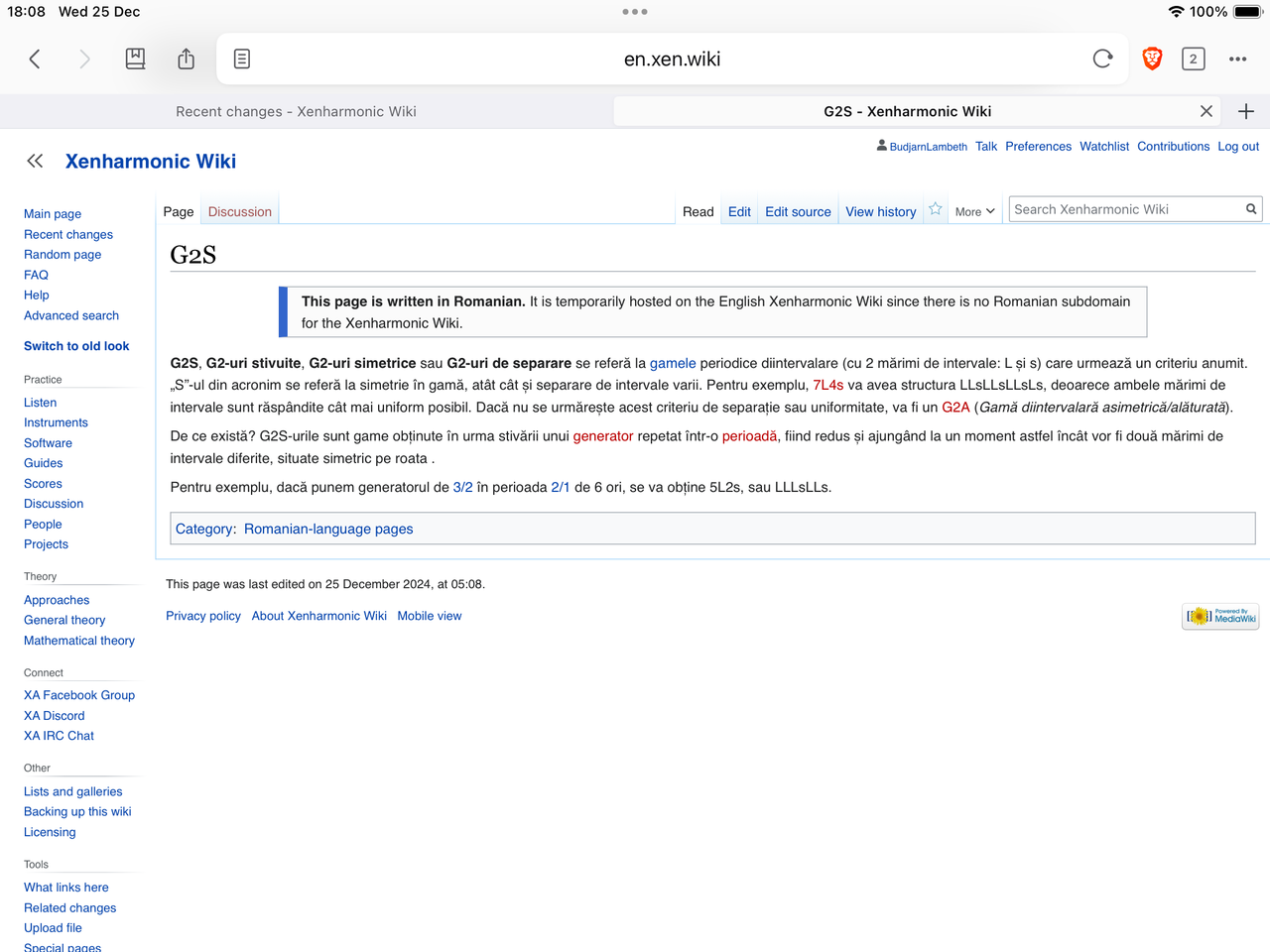Open Random page link
Viewport: 1270px width, 952px height.
pos(63,255)
